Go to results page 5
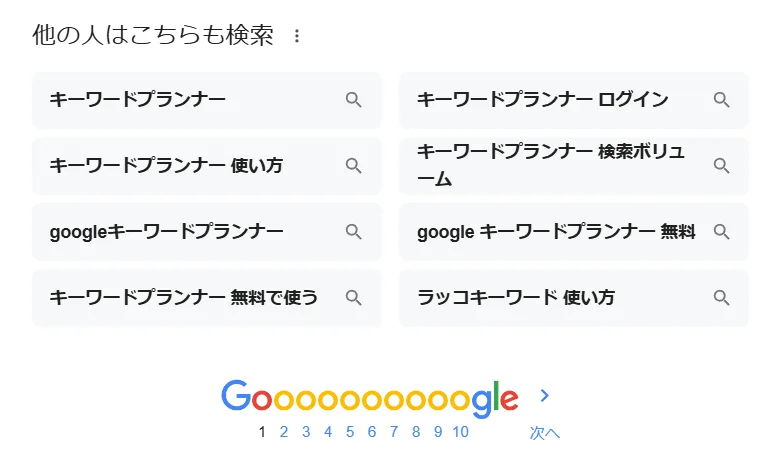The width and height of the screenshot is (776, 460). (x=350, y=432)
